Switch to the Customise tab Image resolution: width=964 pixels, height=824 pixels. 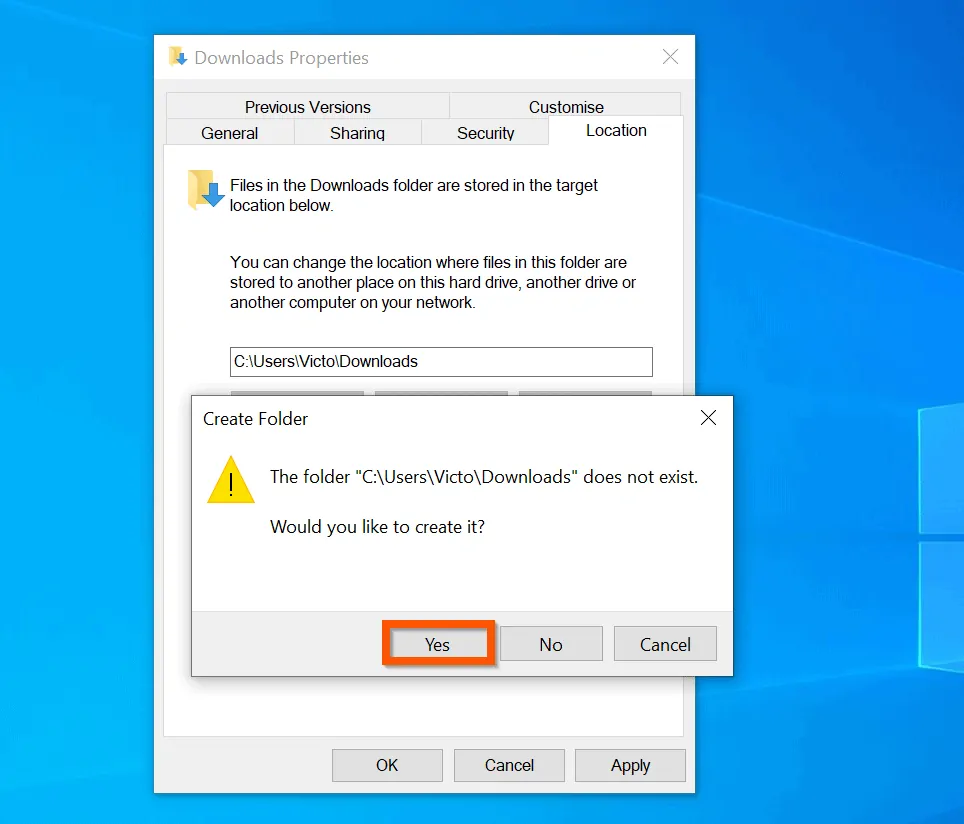coord(566,106)
